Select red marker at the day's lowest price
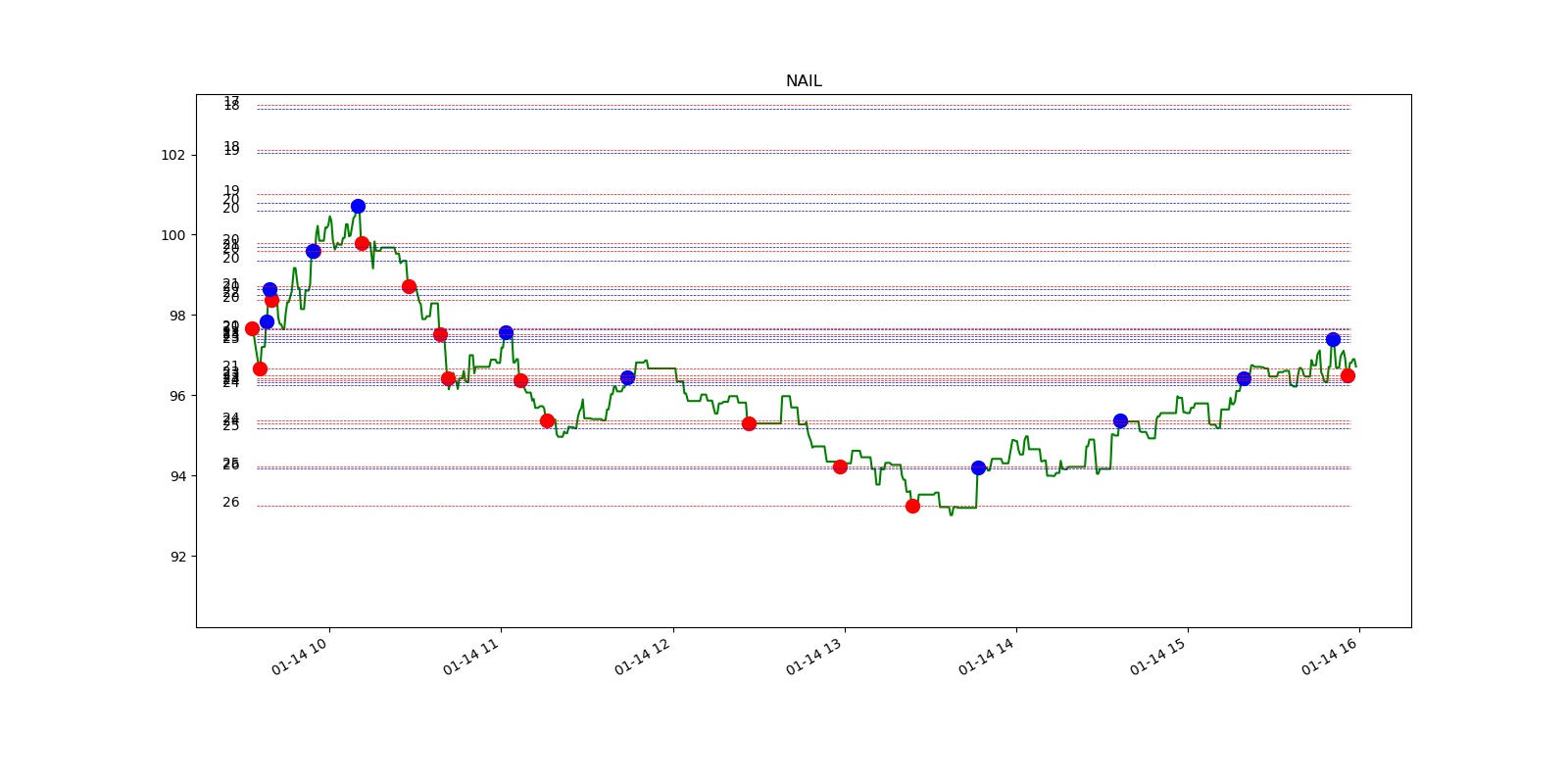 (912, 506)
